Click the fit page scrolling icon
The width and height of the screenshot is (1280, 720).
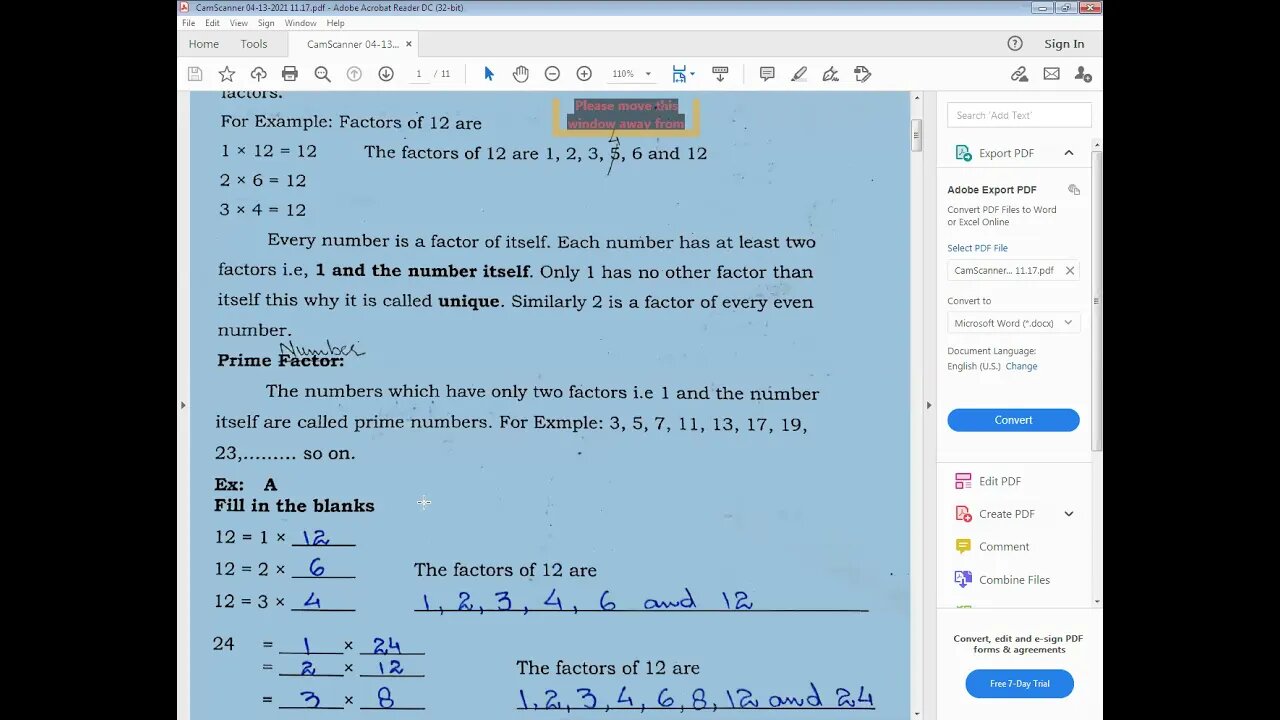point(679,74)
